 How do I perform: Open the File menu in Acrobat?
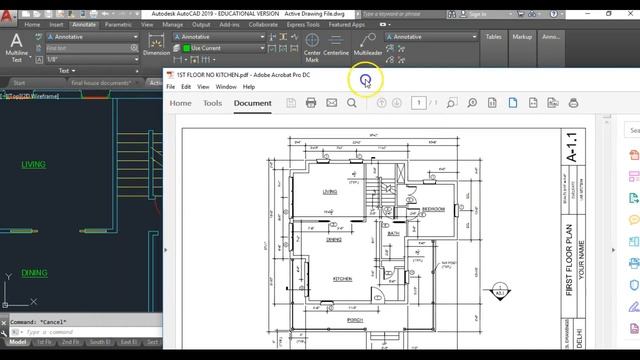171,87
